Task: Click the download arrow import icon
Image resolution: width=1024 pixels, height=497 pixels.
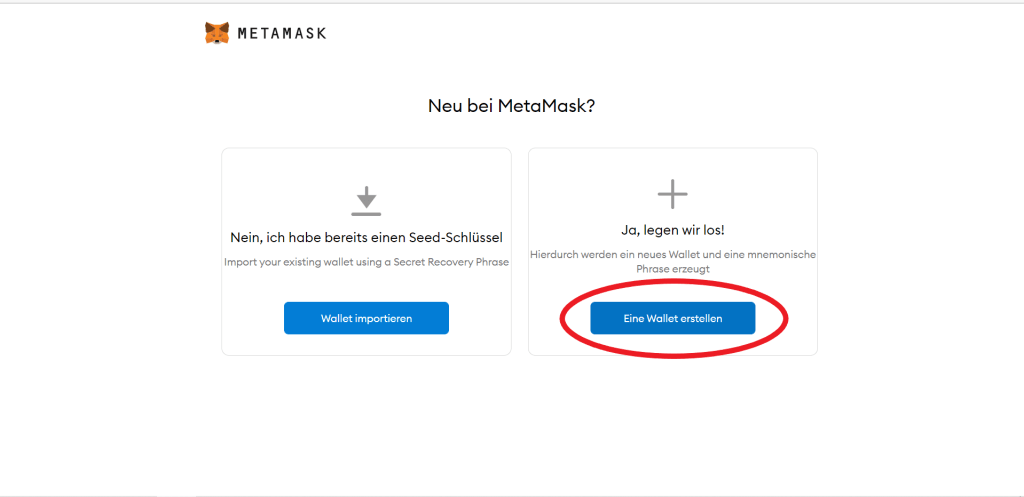Action: pos(366,200)
